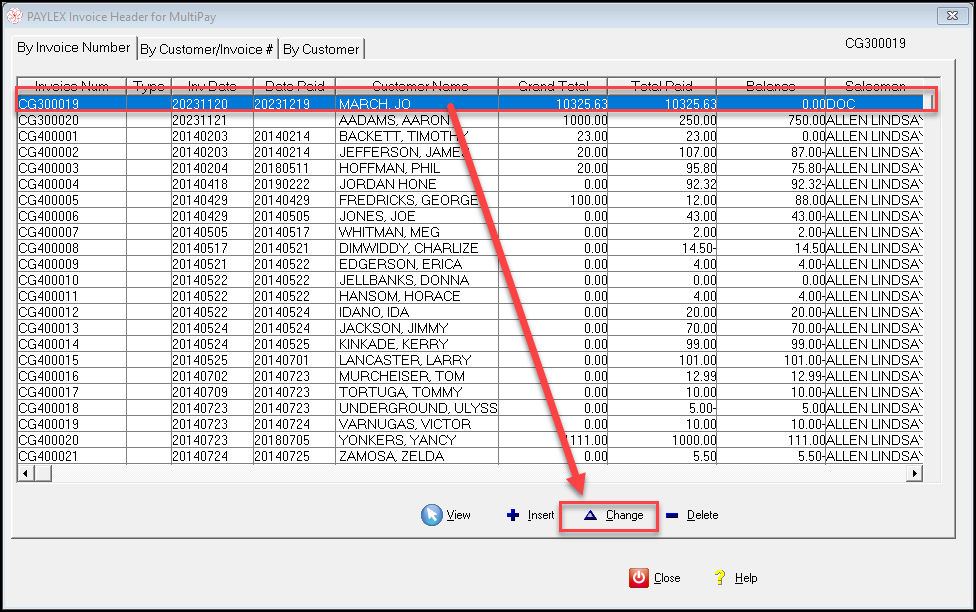976x612 pixels.
Task: Close the PAYLEX Invoice Header window
Action: (952, 16)
